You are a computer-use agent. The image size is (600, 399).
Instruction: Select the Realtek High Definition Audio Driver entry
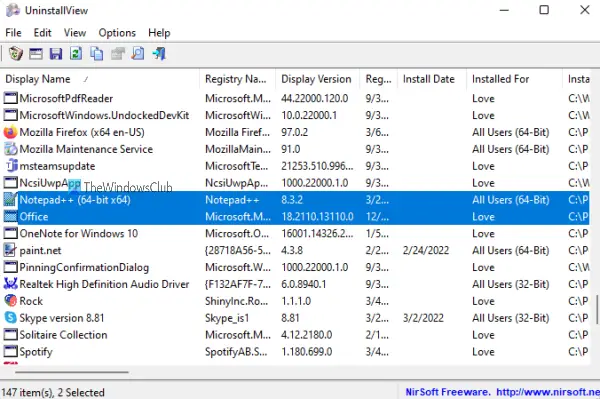104,284
